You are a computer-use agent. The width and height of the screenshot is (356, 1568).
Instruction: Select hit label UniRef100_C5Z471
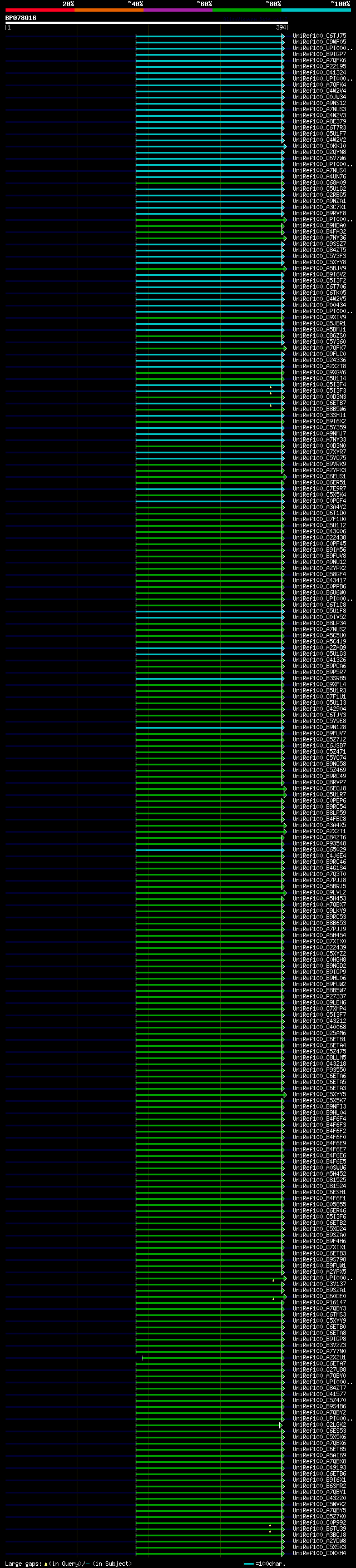(x=319, y=752)
